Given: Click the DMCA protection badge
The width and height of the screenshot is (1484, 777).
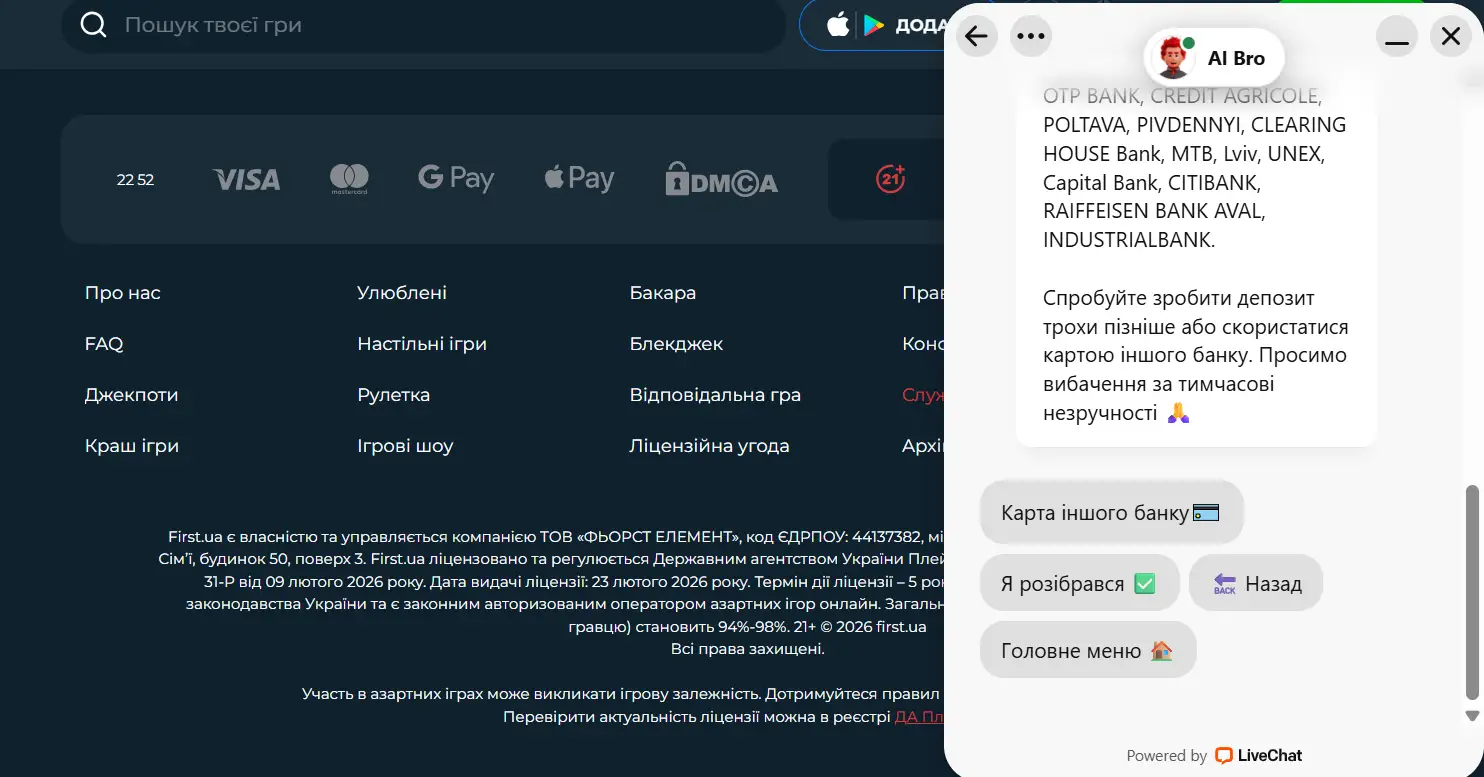Looking at the screenshot, I should pos(721,180).
